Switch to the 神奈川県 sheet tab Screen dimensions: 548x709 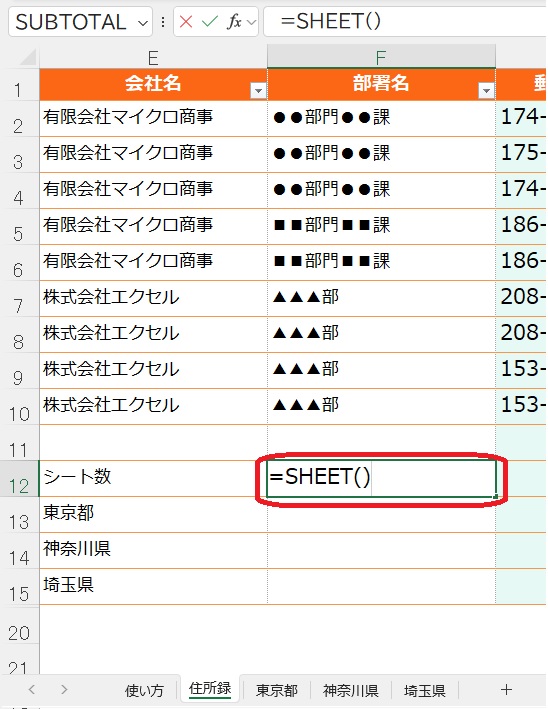[350, 690]
